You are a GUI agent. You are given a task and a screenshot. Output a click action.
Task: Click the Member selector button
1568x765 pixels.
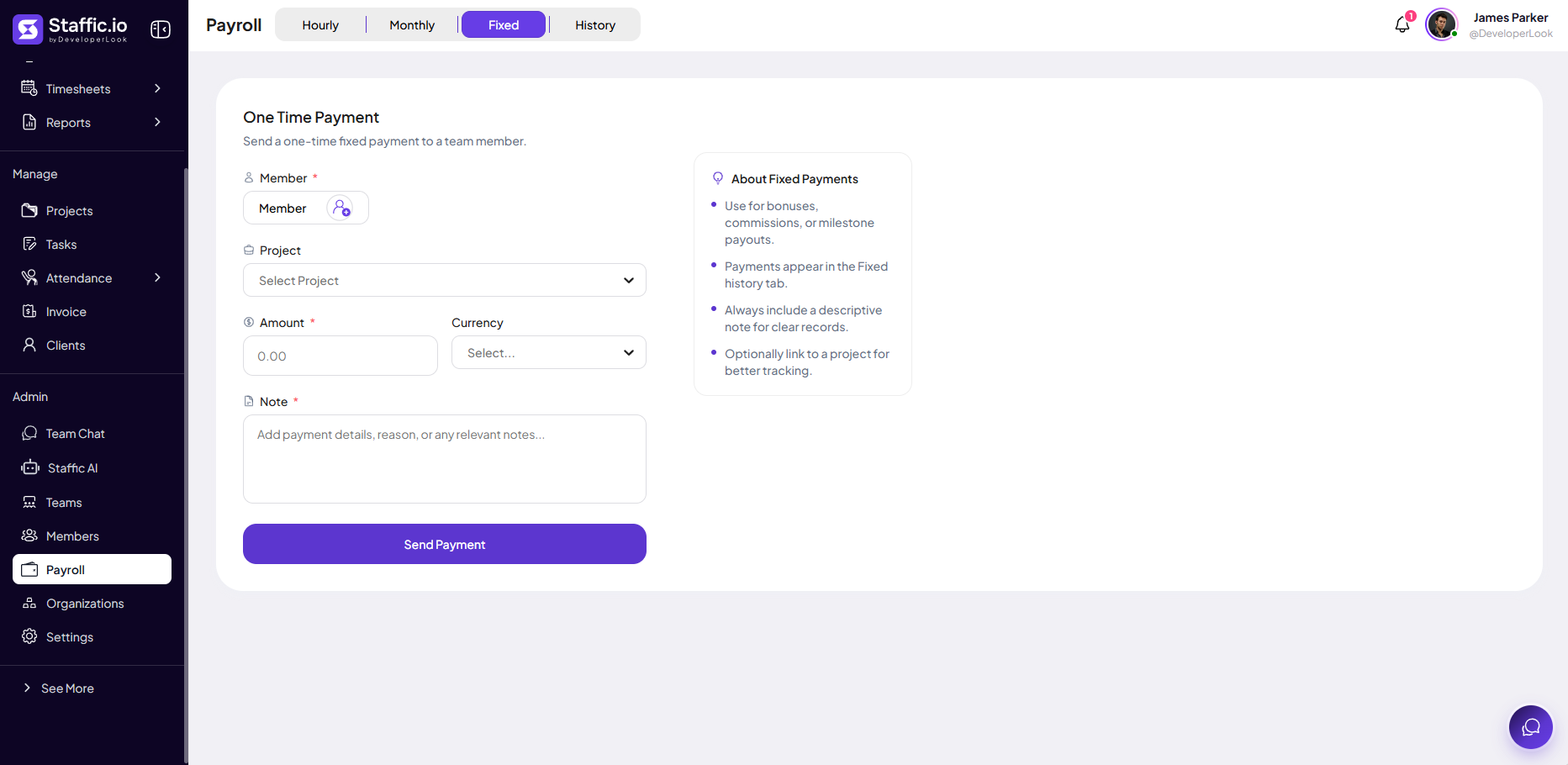click(x=305, y=208)
